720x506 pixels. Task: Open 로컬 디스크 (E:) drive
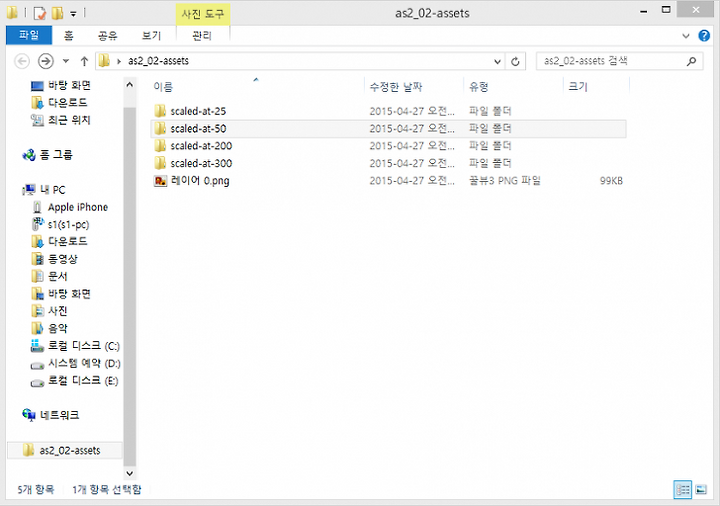coord(83,381)
